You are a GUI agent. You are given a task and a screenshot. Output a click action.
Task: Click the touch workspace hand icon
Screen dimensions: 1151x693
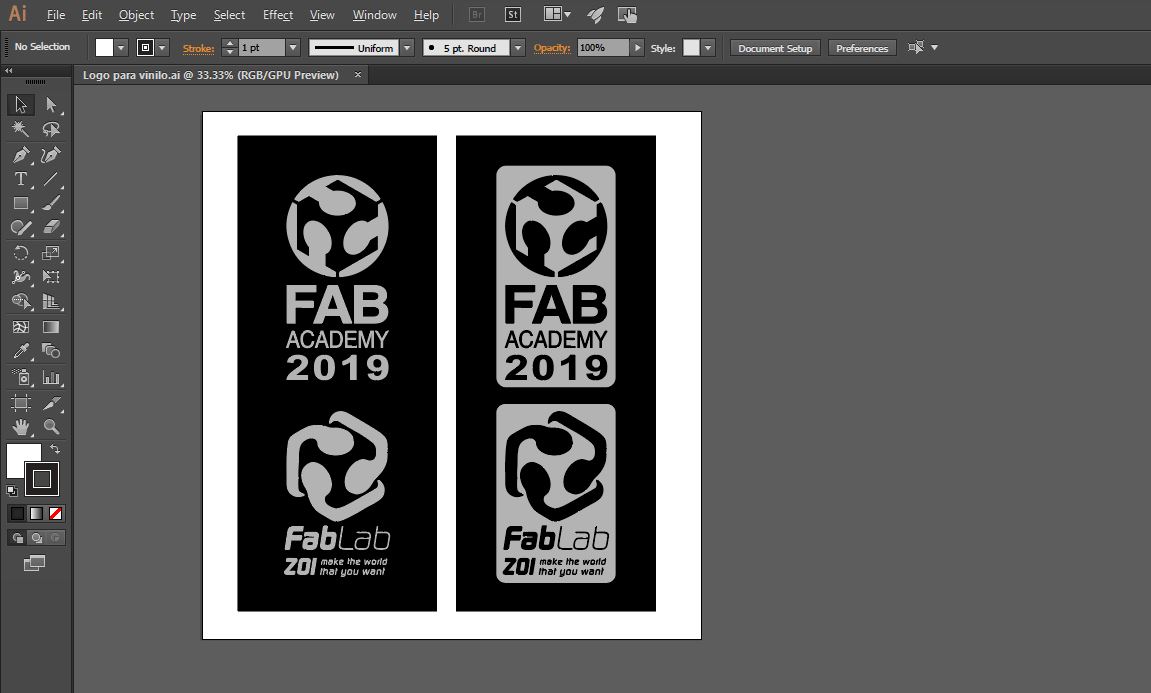click(x=627, y=15)
